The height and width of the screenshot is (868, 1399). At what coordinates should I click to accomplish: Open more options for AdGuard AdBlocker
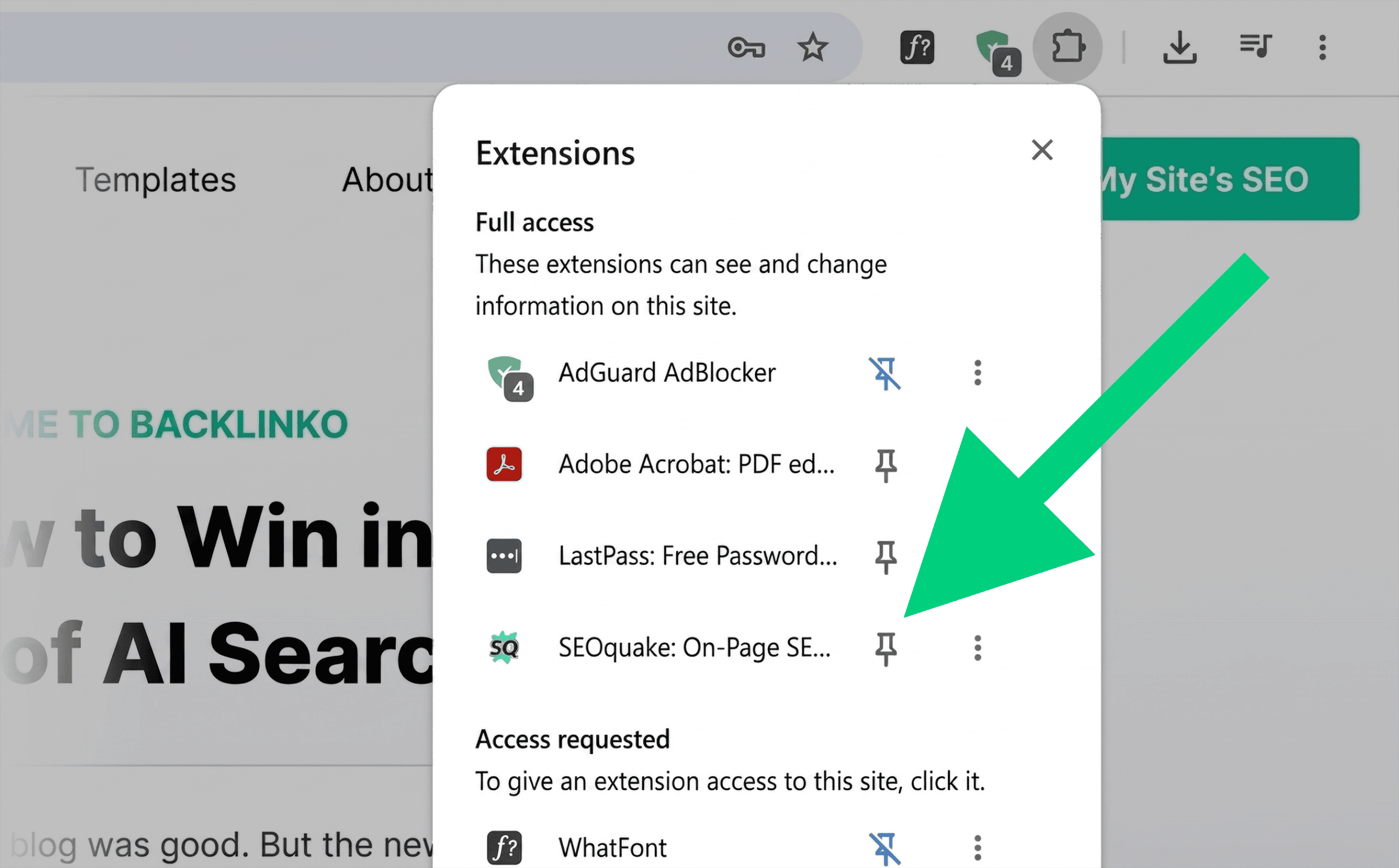pyautogui.click(x=977, y=373)
